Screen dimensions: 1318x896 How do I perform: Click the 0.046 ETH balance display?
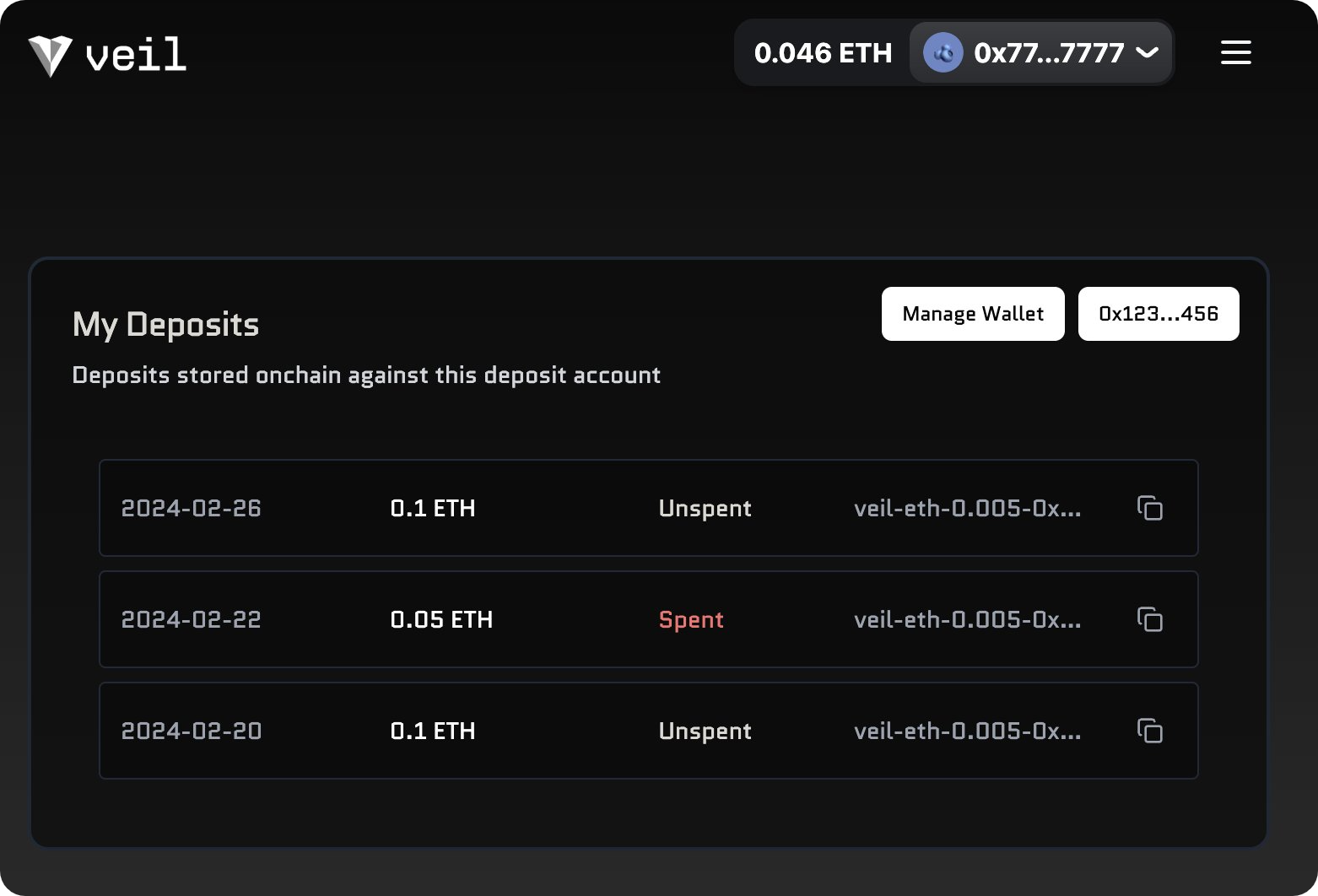[825, 52]
